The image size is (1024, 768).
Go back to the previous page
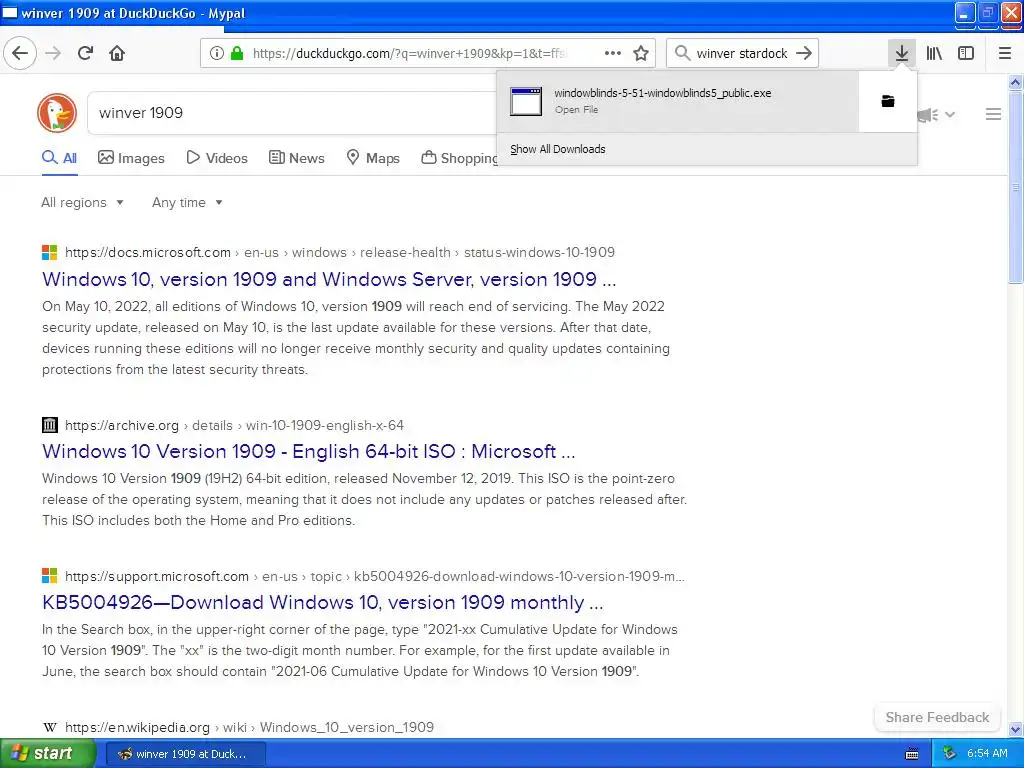click(20, 53)
